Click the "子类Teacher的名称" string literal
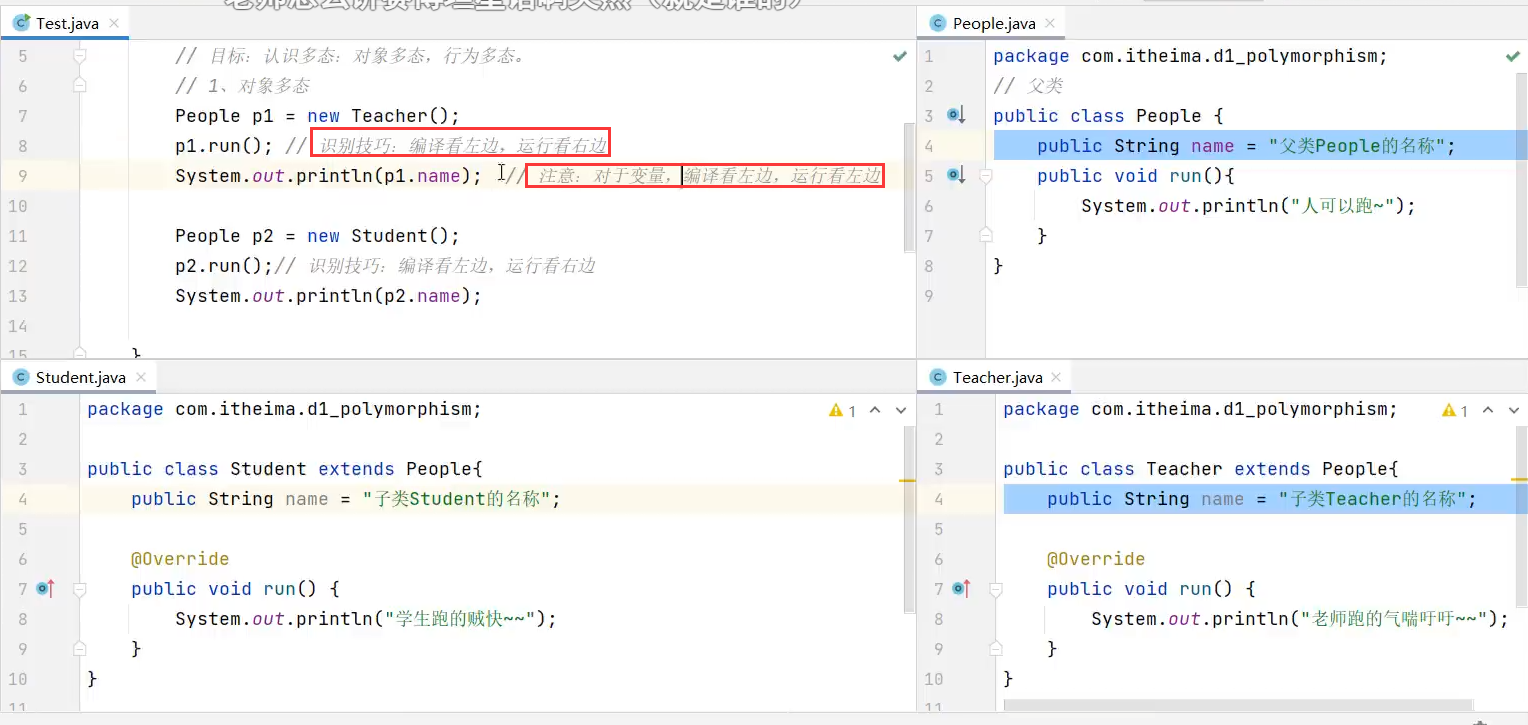1528x725 pixels. coord(1372,499)
